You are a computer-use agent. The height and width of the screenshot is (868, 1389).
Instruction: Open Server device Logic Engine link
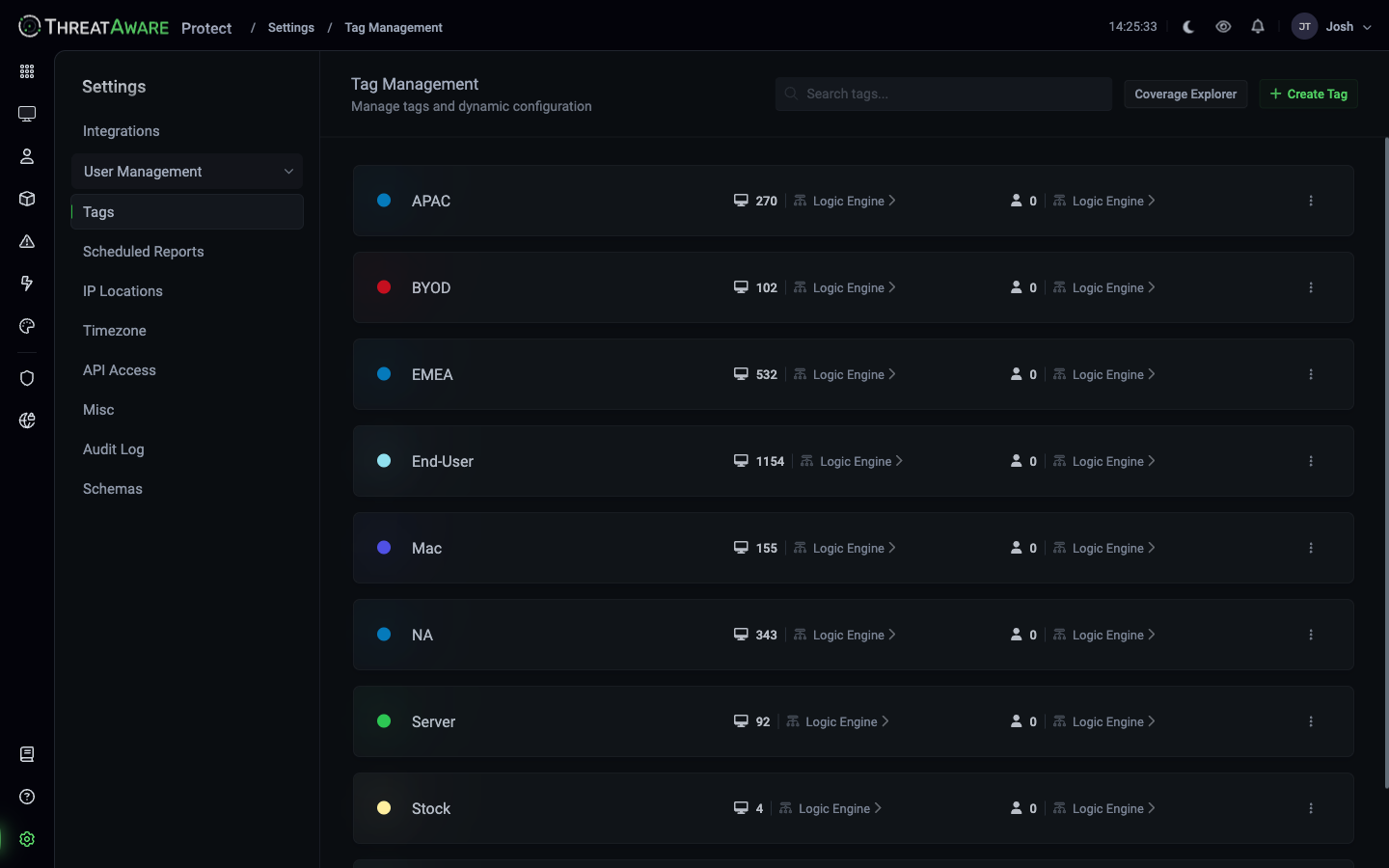pyautogui.click(x=837, y=721)
